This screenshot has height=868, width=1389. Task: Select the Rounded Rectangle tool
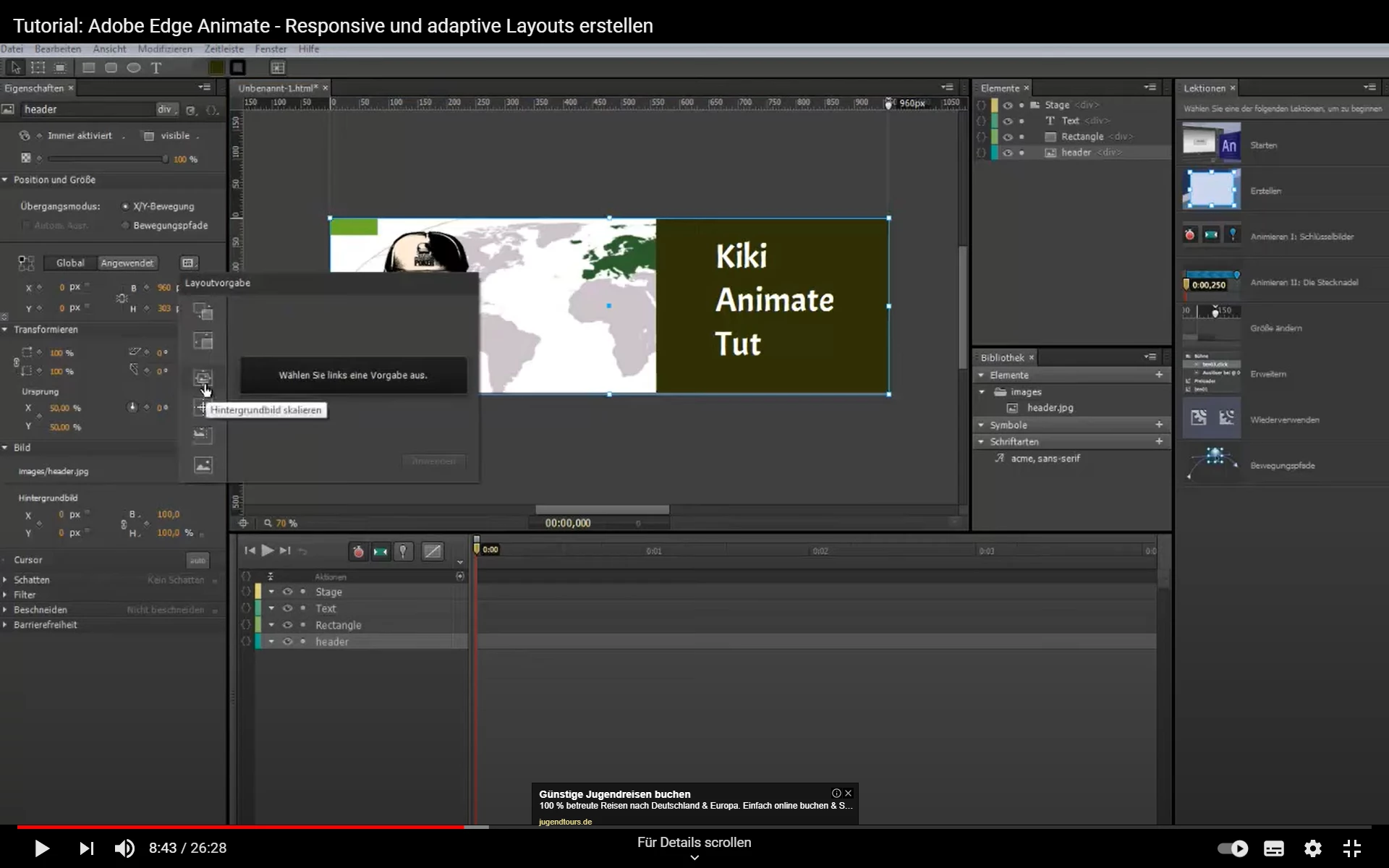tap(111, 67)
